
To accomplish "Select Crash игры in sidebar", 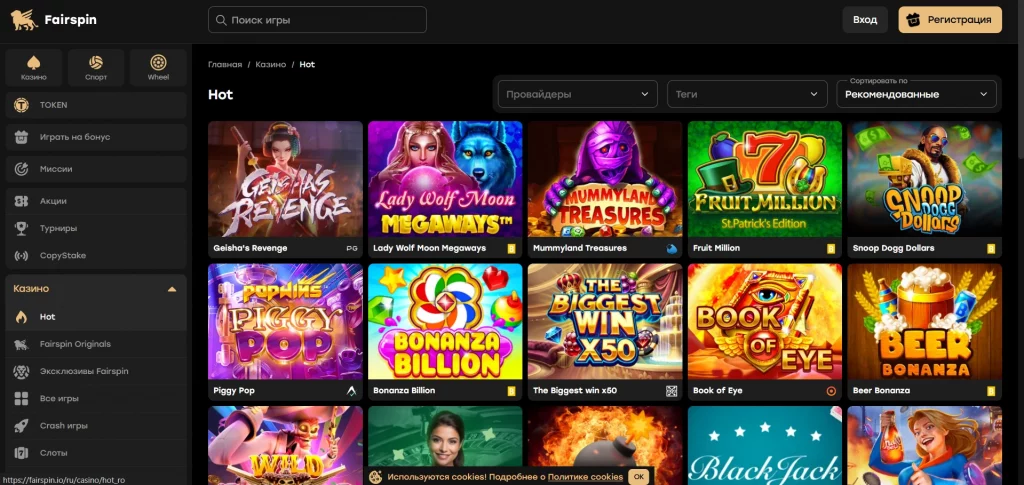I will coord(96,426).
